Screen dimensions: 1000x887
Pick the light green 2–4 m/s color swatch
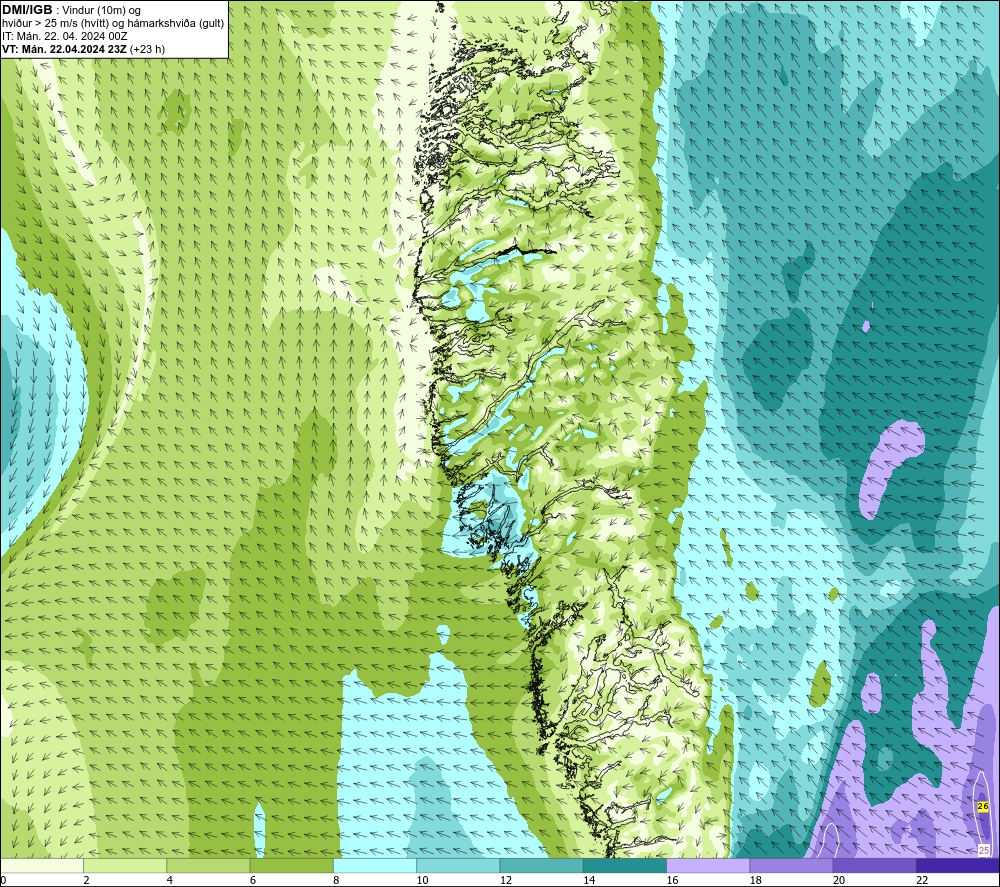pyautogui.click(x=125, y=865)
